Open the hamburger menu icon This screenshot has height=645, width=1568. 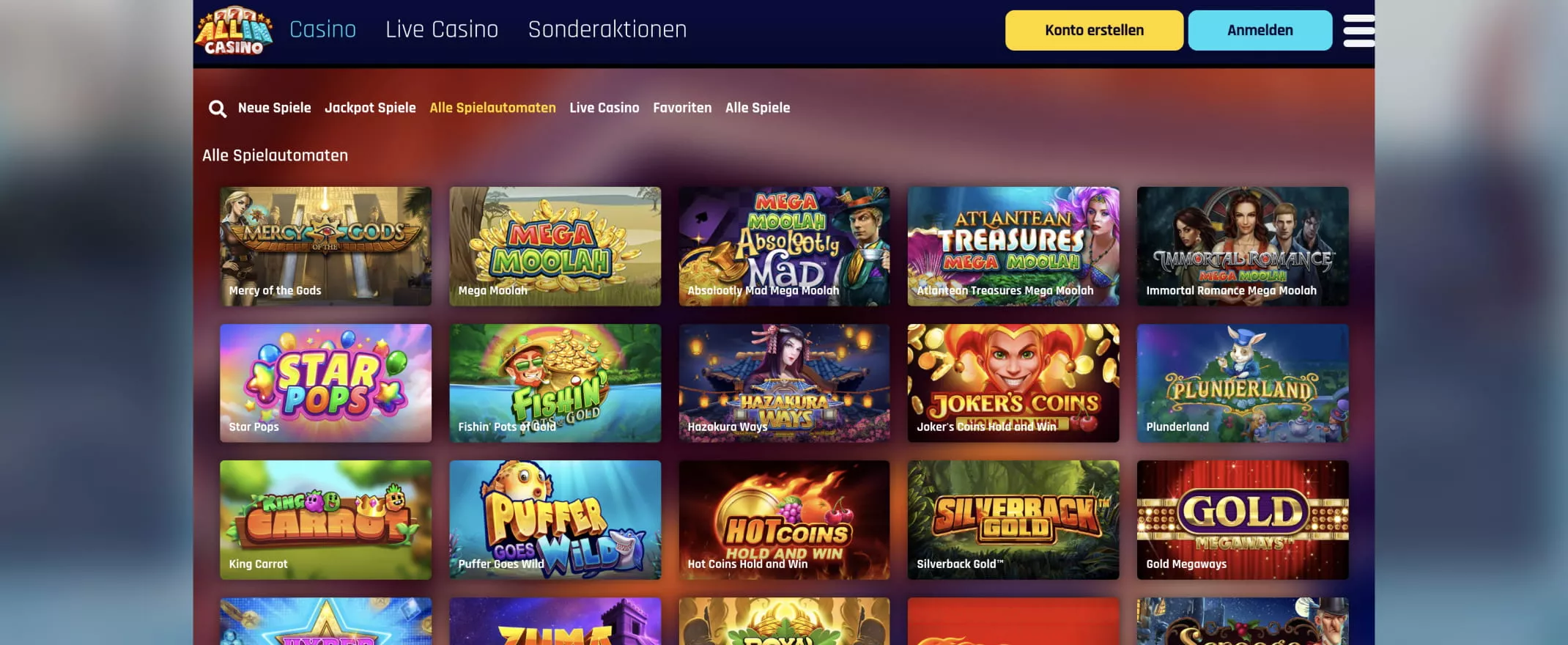[1358, 31]
